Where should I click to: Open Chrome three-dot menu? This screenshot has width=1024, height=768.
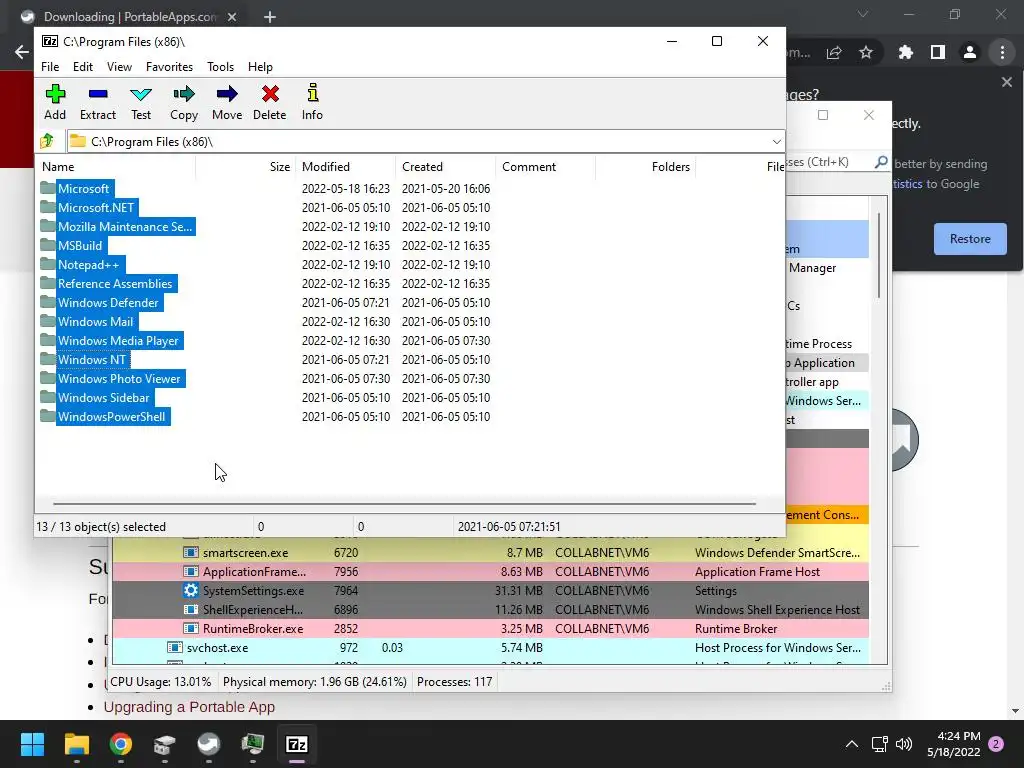1002,52
